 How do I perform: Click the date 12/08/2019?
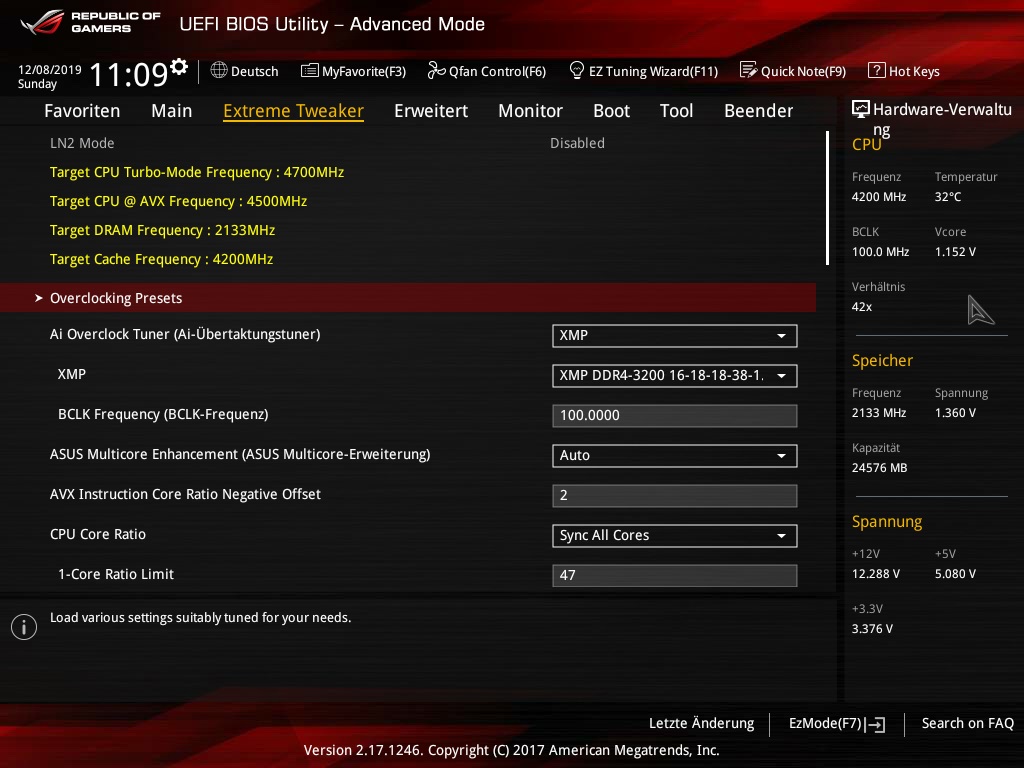(x=50, y=69)
